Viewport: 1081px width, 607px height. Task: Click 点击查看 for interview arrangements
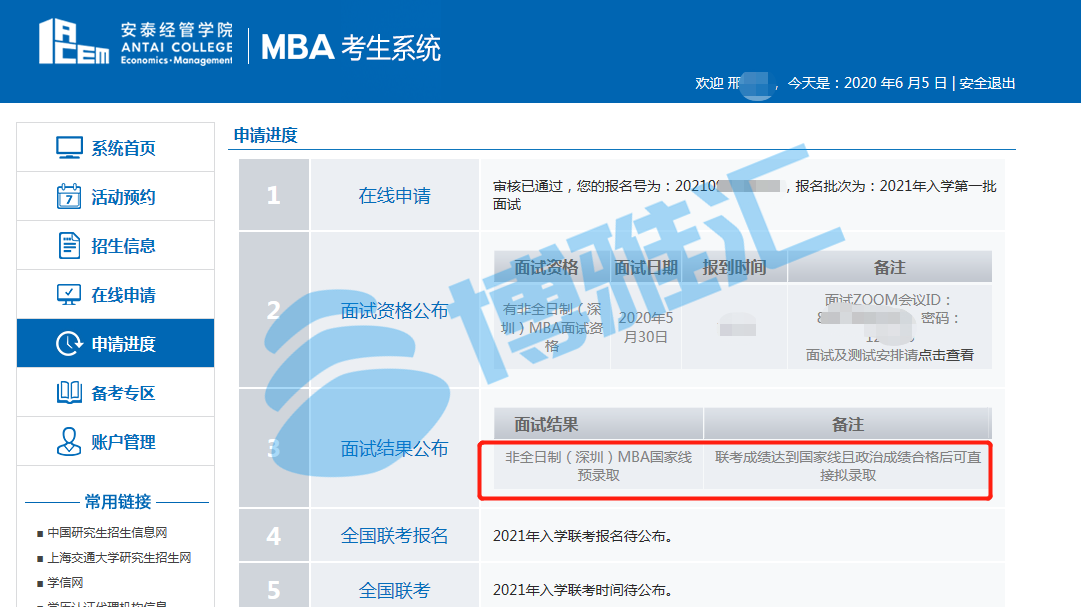[x=945, y=355]
